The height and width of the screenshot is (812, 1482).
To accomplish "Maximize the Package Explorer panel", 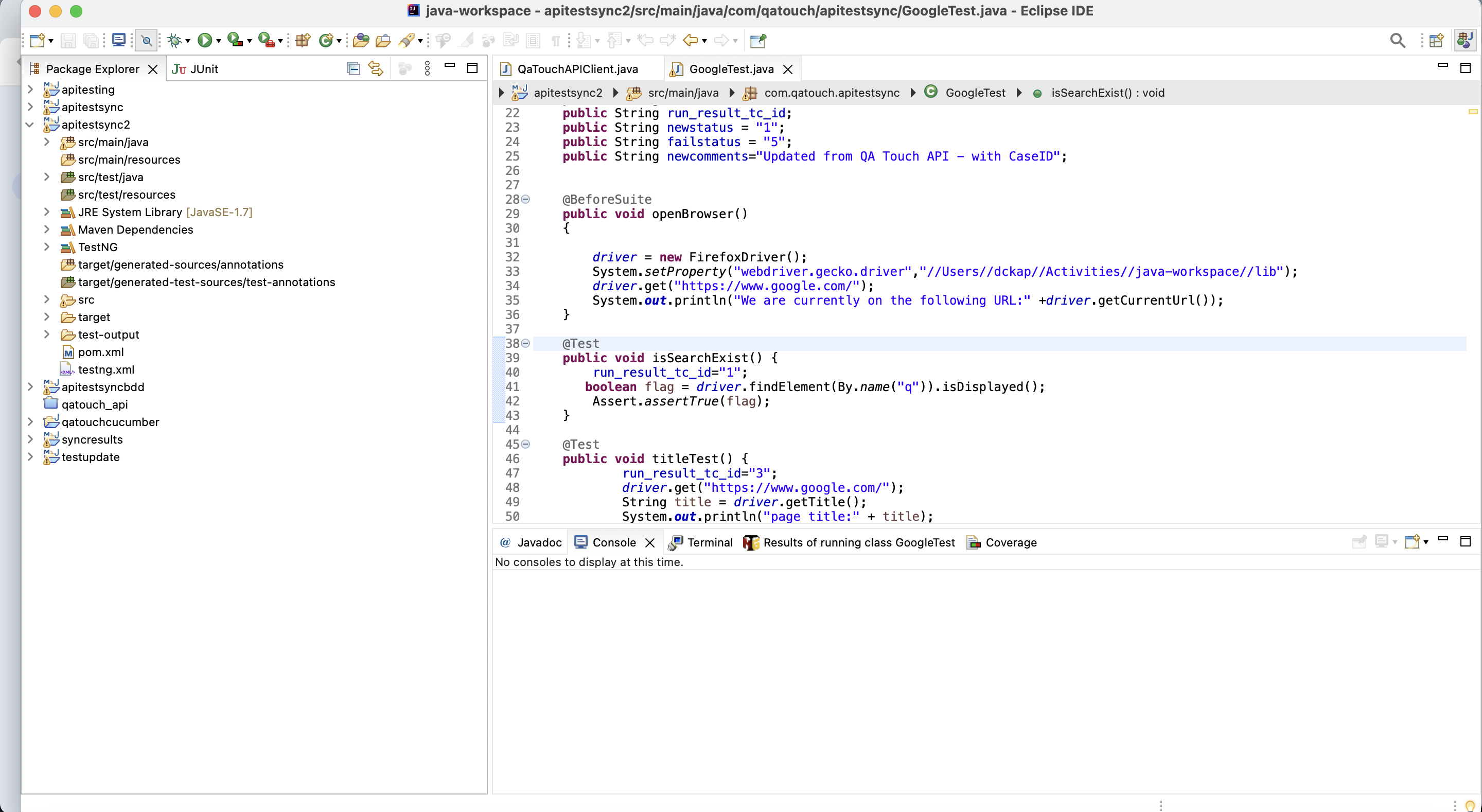I will tap(472, 68).
